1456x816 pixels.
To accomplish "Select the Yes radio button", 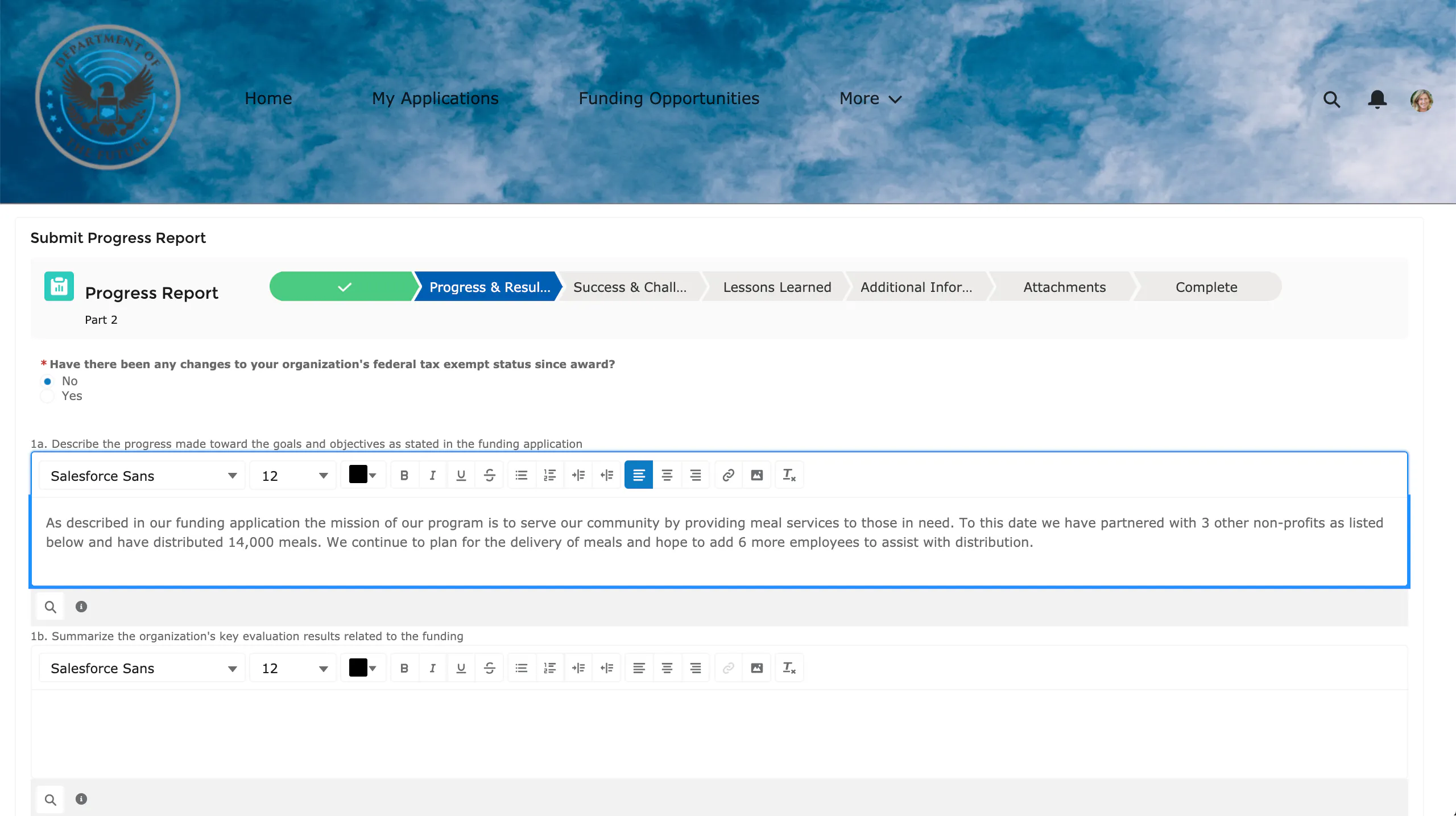I will point(48,396).
